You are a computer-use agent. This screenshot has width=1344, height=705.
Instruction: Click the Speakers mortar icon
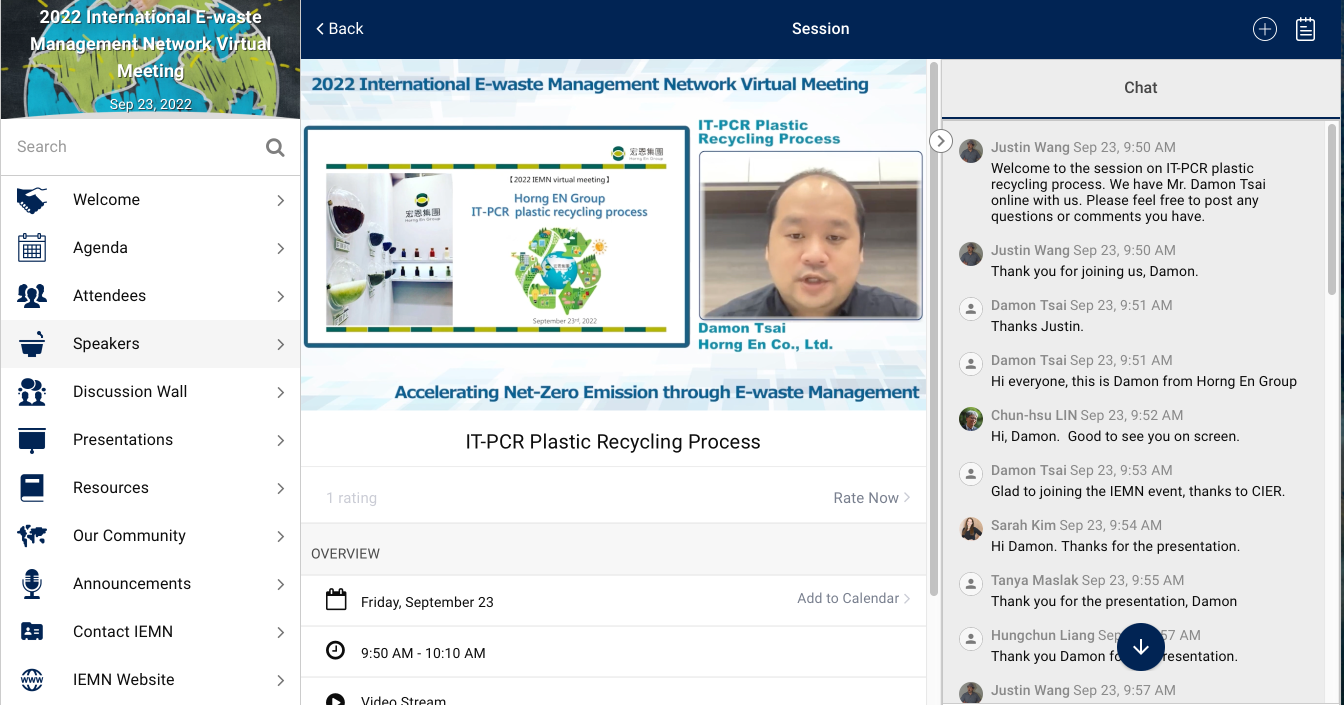tap(32, 344)
